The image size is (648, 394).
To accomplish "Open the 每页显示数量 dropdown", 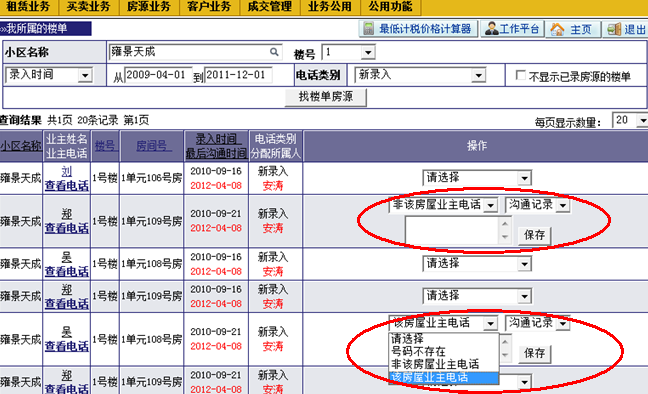I will (630, 120).
